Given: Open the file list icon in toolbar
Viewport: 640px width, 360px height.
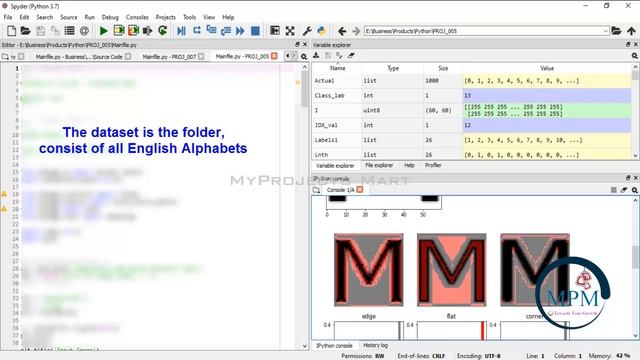Looking at the screenshot, I should pyautogui.click(x=70, y=31).
